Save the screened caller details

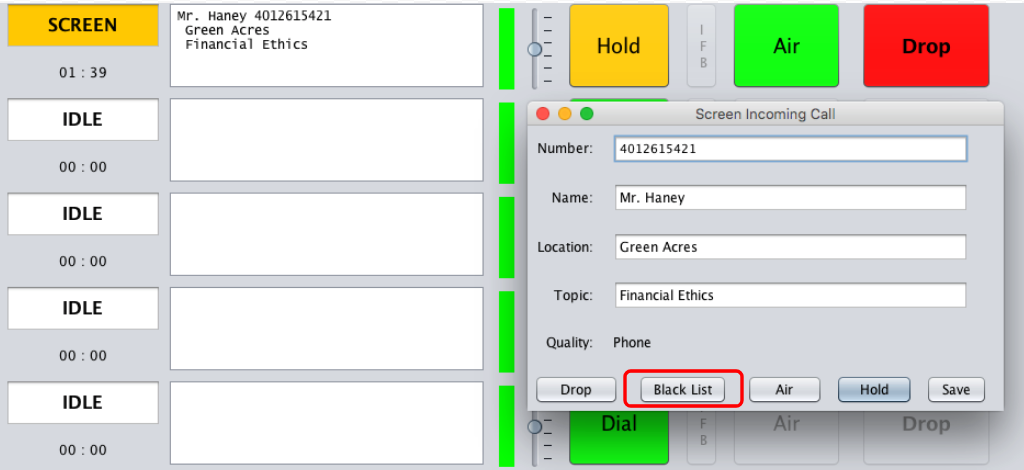coord(956,390)
